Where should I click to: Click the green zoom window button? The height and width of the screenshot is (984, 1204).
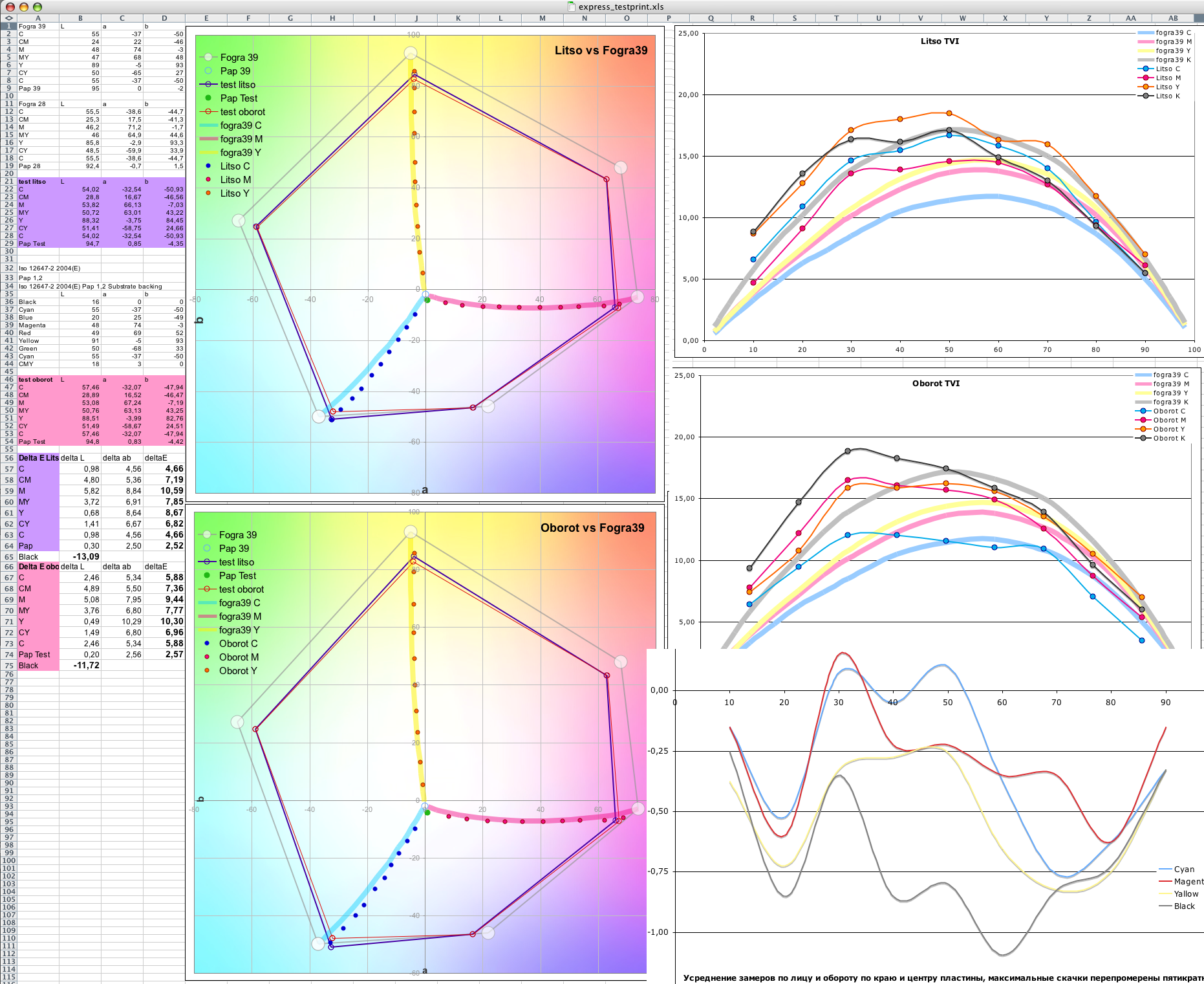(x=38, y=6)
